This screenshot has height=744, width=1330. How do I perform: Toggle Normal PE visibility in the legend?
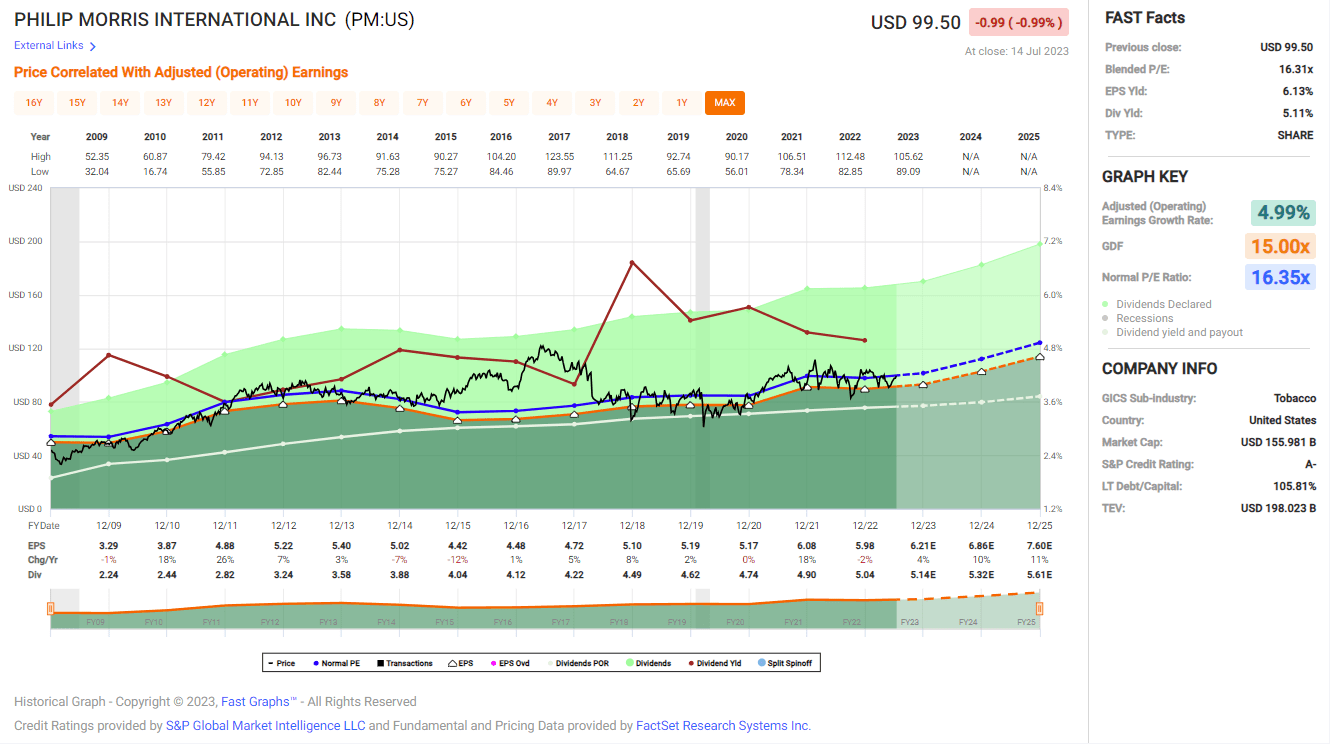coord(316,662)
